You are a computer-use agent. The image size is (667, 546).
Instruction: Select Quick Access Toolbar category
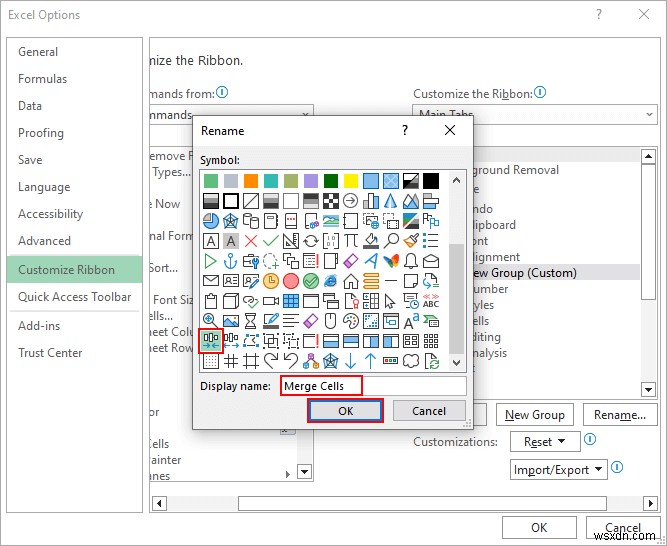coord(74,297)
